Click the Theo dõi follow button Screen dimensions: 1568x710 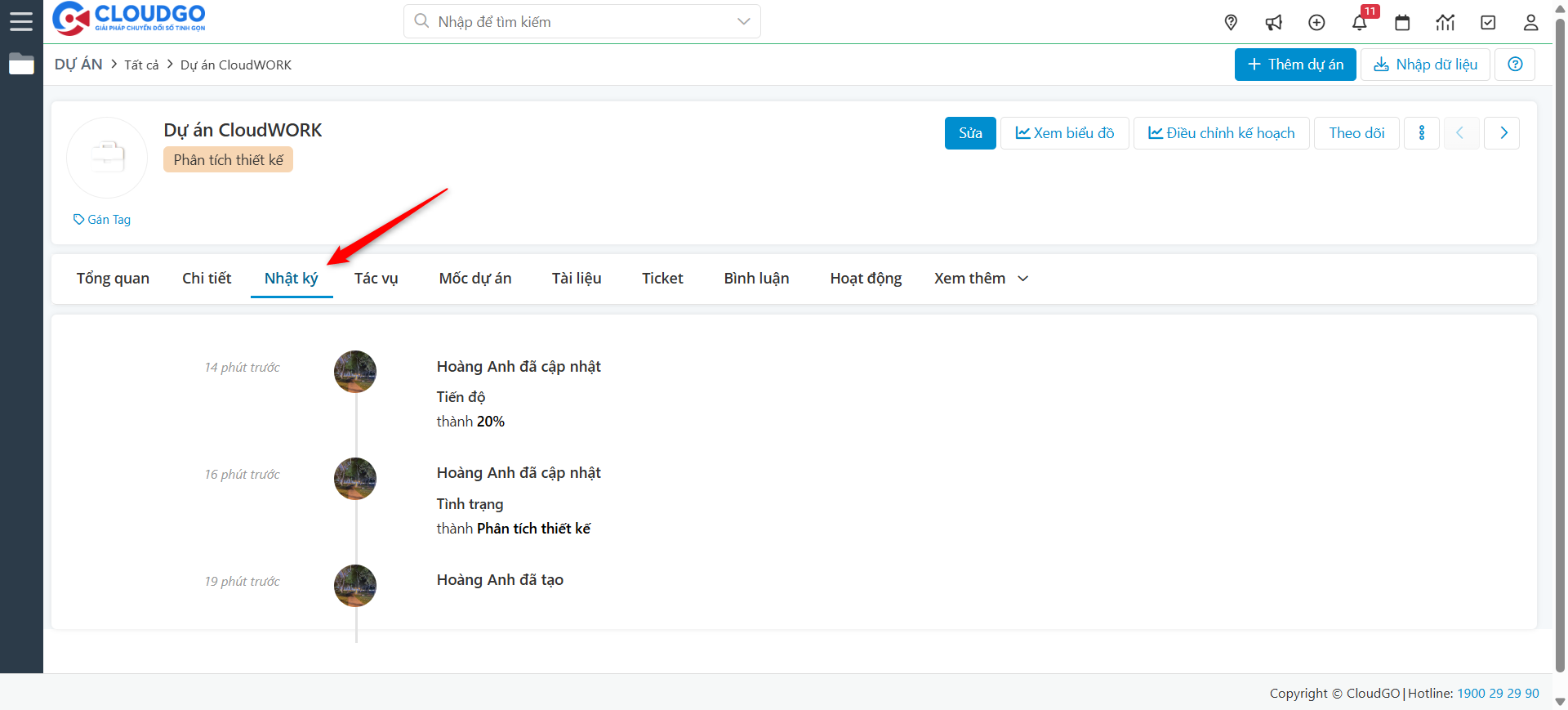(x=1356, y=133)
